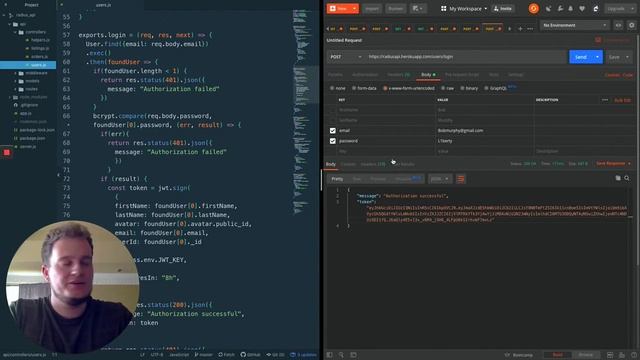This screenshot has height=360, width=640.
Task: Click the orange sync status icon
Action: pyautogui.click(x=533, y=9)
